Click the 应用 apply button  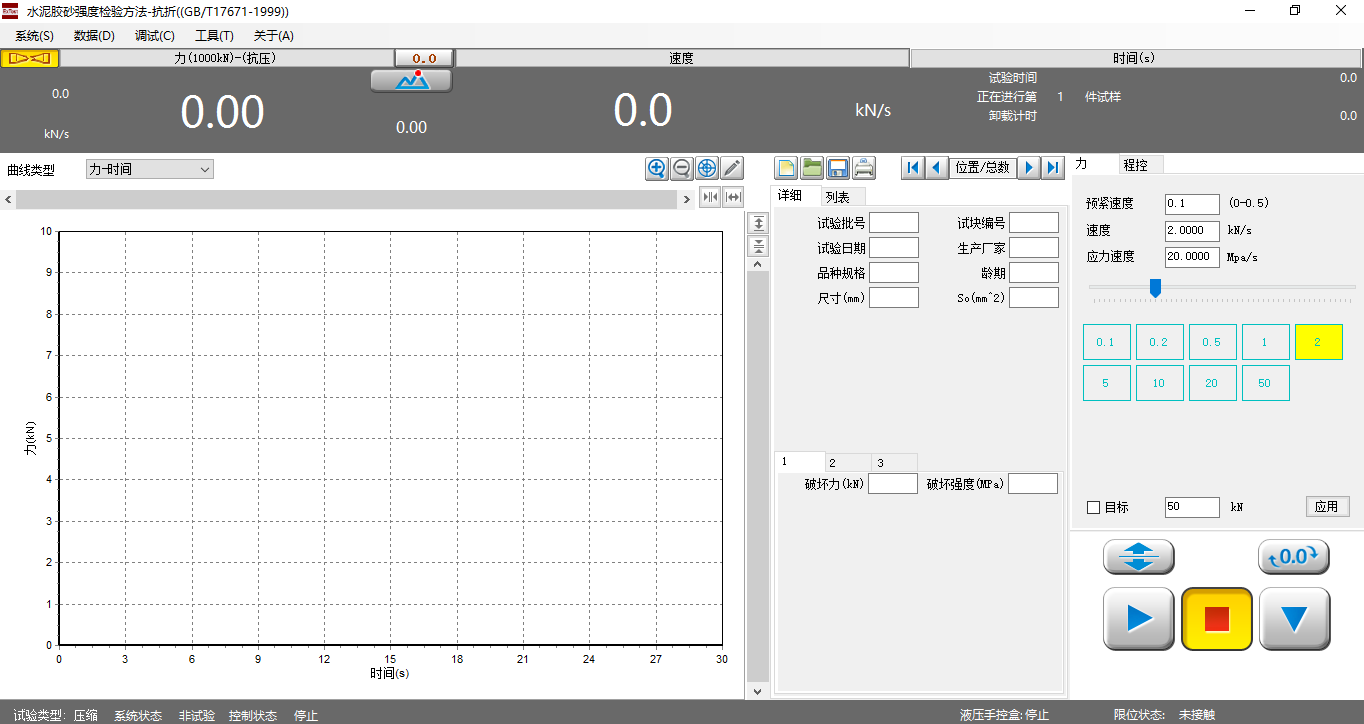click(x=1326, y=507)
